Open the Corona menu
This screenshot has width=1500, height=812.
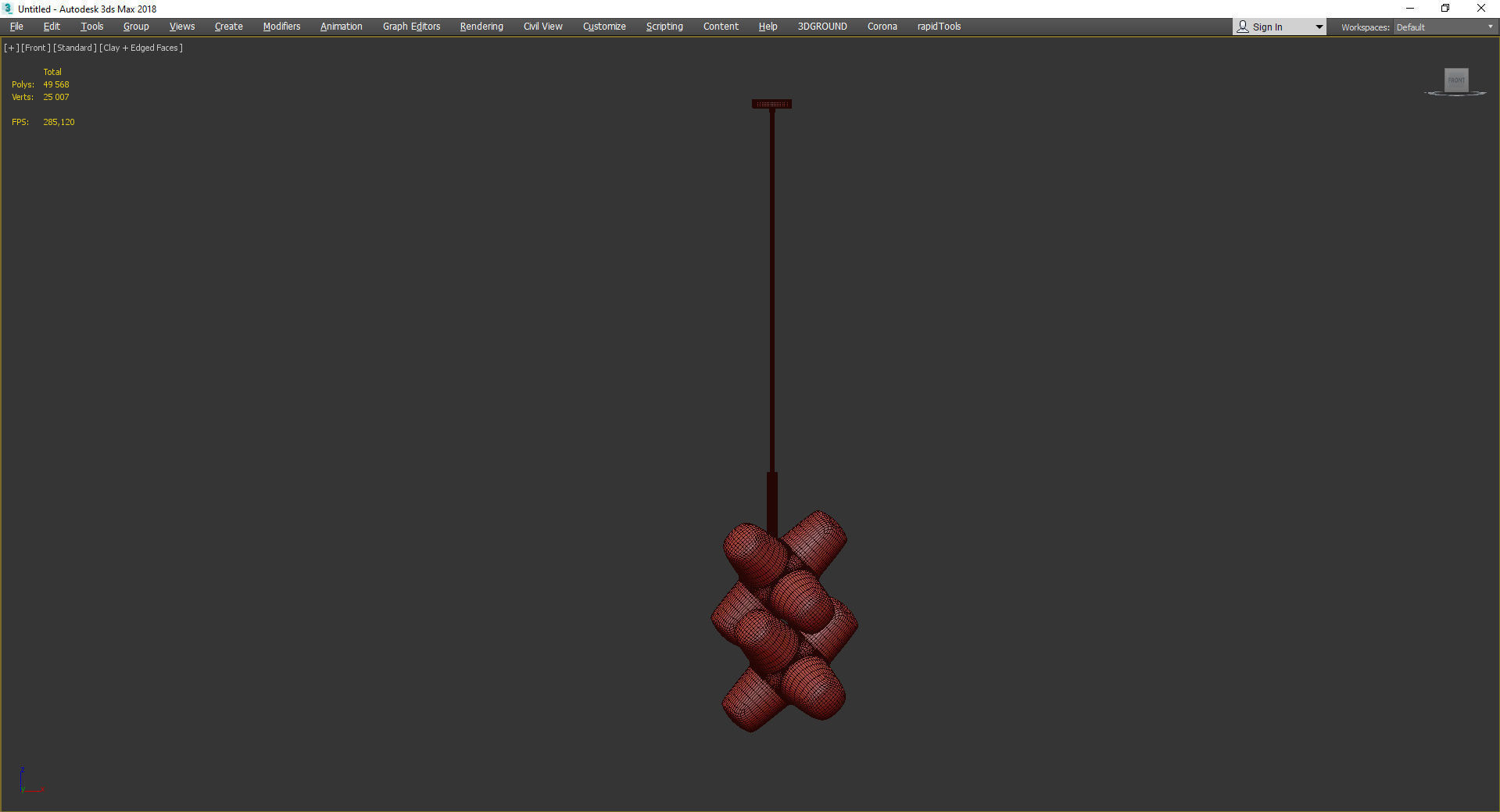(882, 27)
